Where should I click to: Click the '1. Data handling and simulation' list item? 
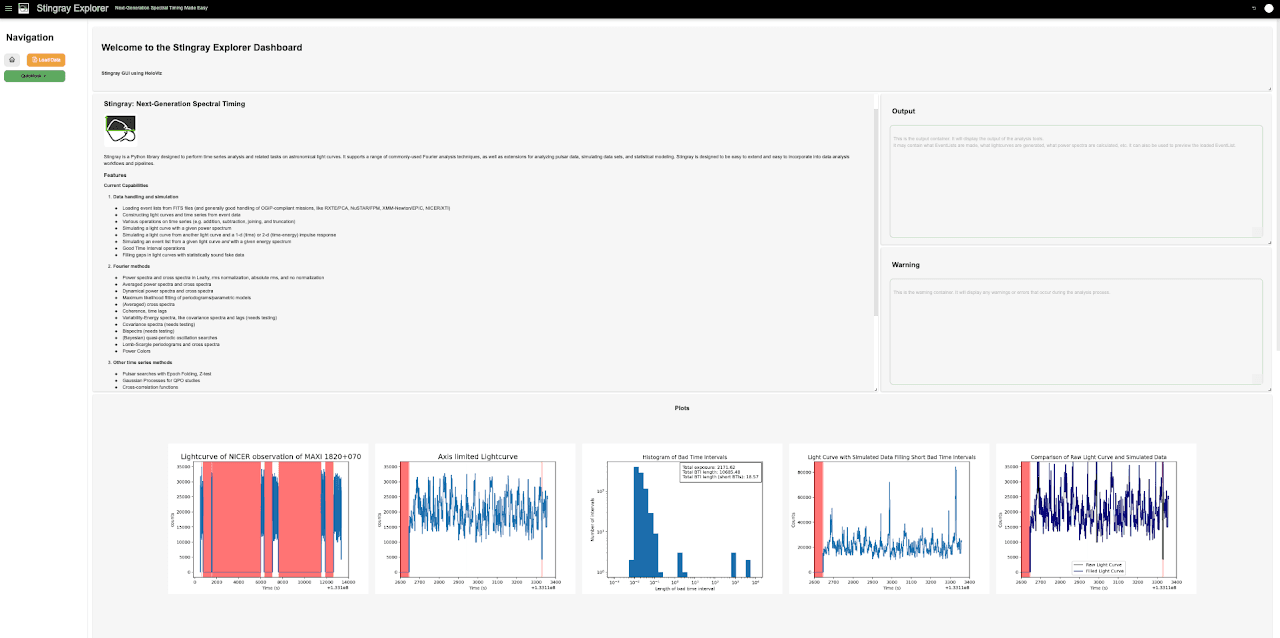click(x=144, y=197)
